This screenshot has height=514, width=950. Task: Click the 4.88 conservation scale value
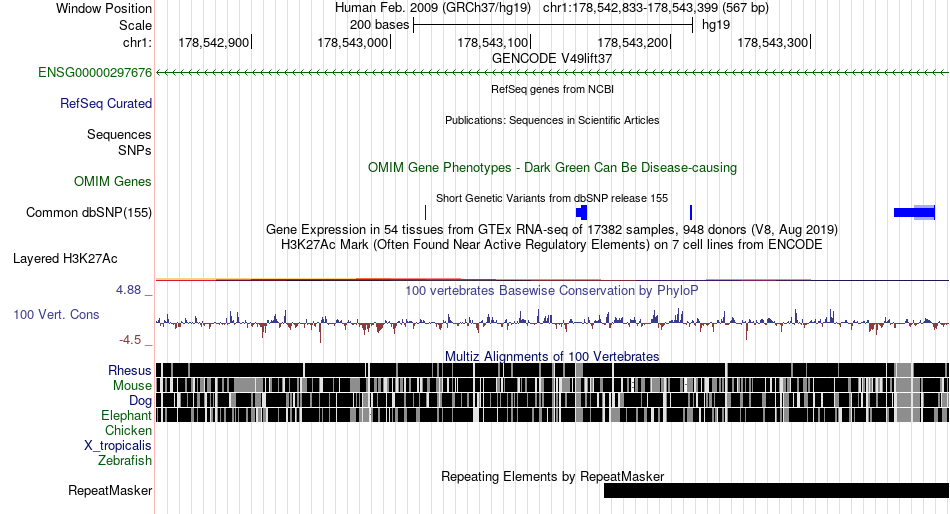click(x=128, y=290)
